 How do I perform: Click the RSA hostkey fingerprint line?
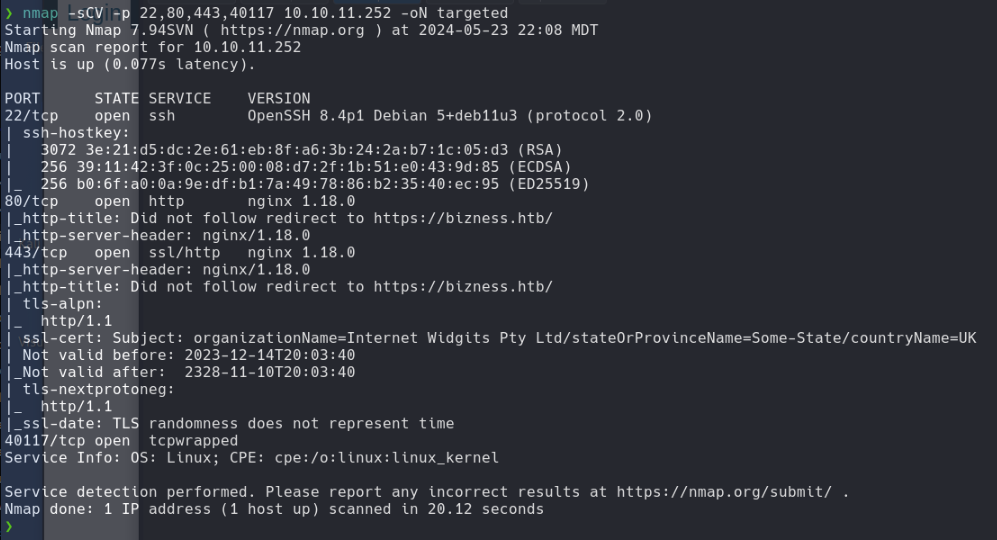point(301,150)
